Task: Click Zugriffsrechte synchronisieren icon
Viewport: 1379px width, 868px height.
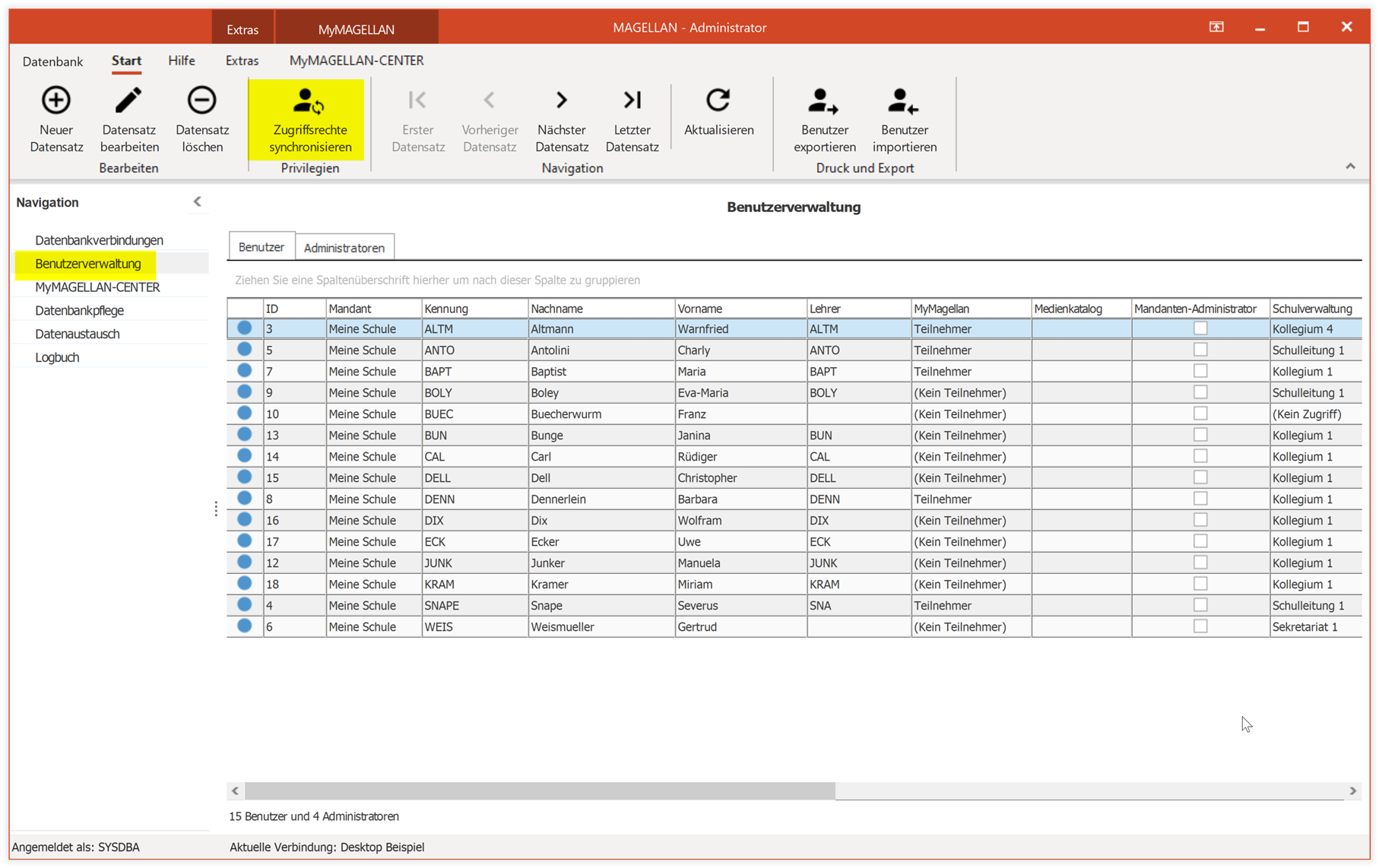Action: [x=309, y=101]
